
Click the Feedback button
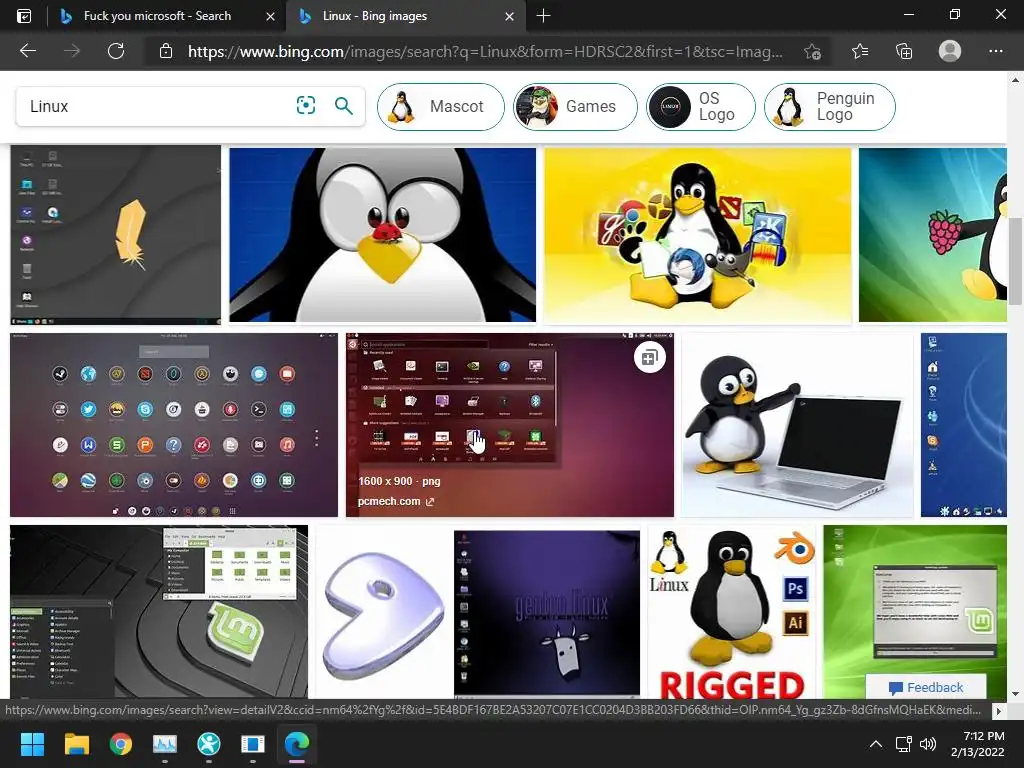pos(925,687)
